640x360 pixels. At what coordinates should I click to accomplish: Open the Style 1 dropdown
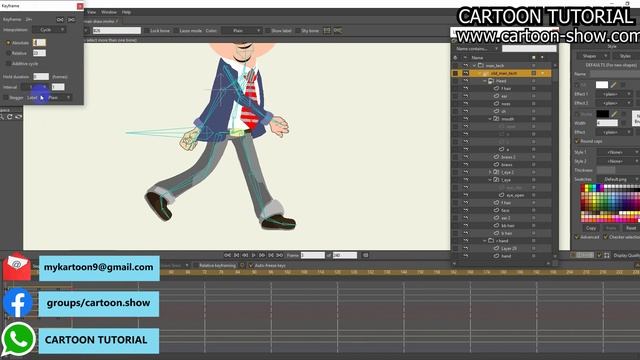click(x=618, y=152)
